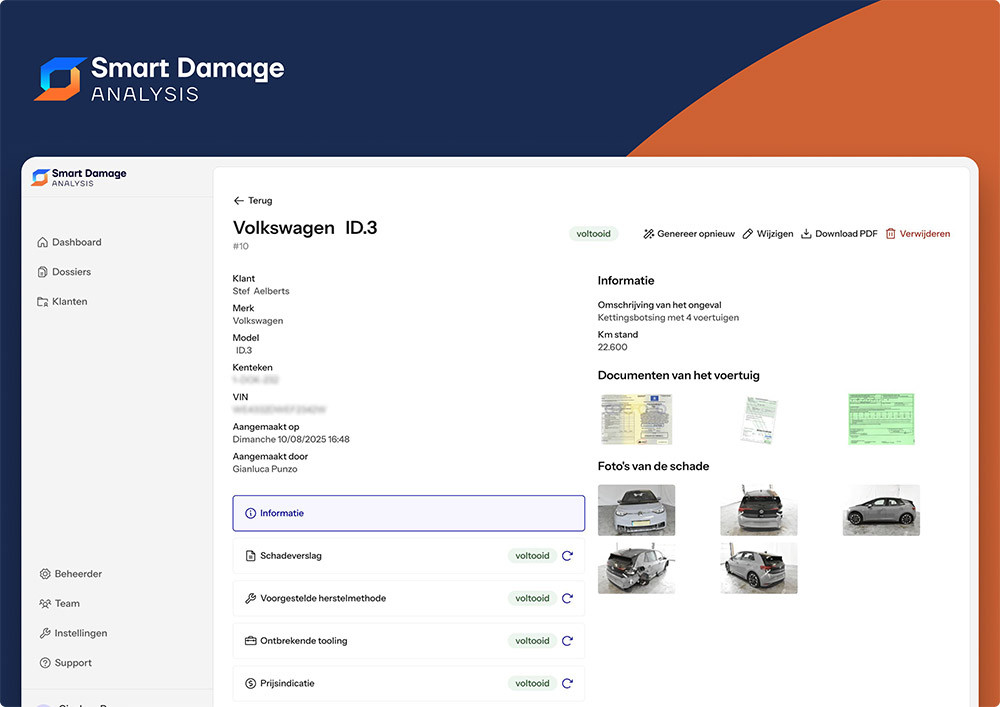Click the refresh icon beside Schadeverslag
The width and height of the screenshot is (1000, 707).
(567, 556)
